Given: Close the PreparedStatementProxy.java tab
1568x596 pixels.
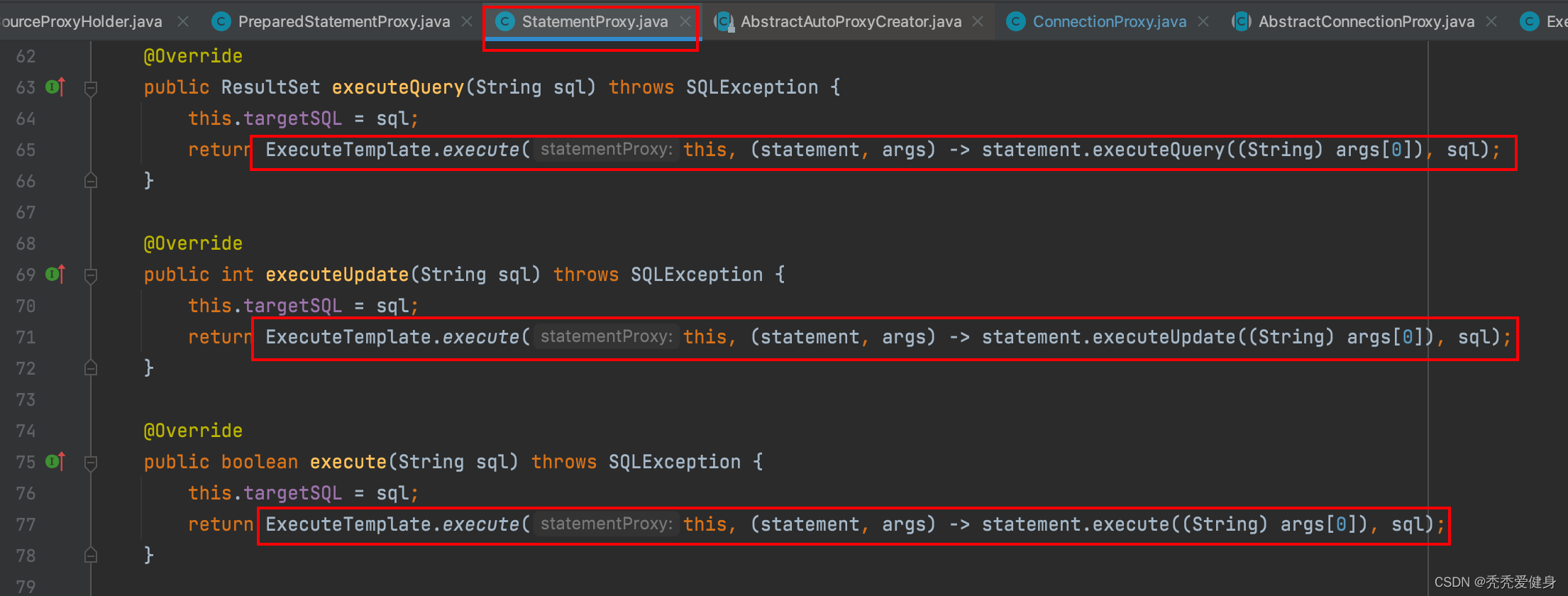Looking at the screenshot, I should pos(467,22).
